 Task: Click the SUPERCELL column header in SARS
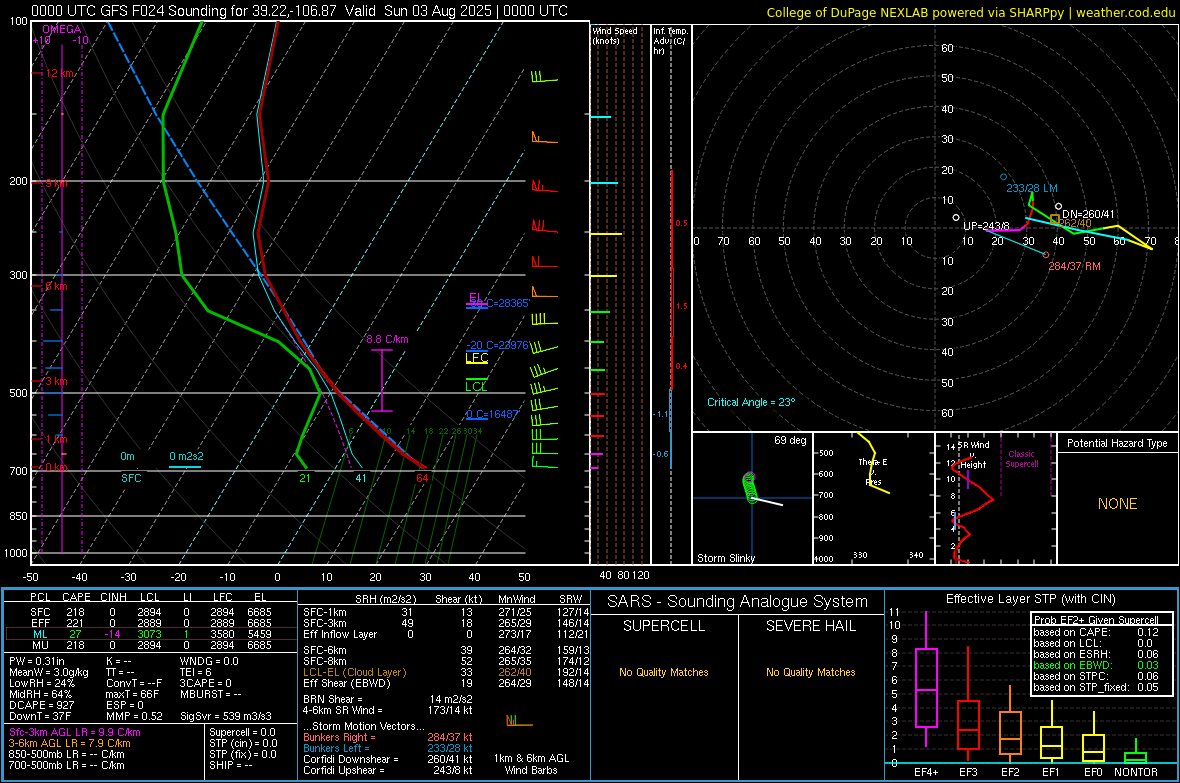(664, 626)
